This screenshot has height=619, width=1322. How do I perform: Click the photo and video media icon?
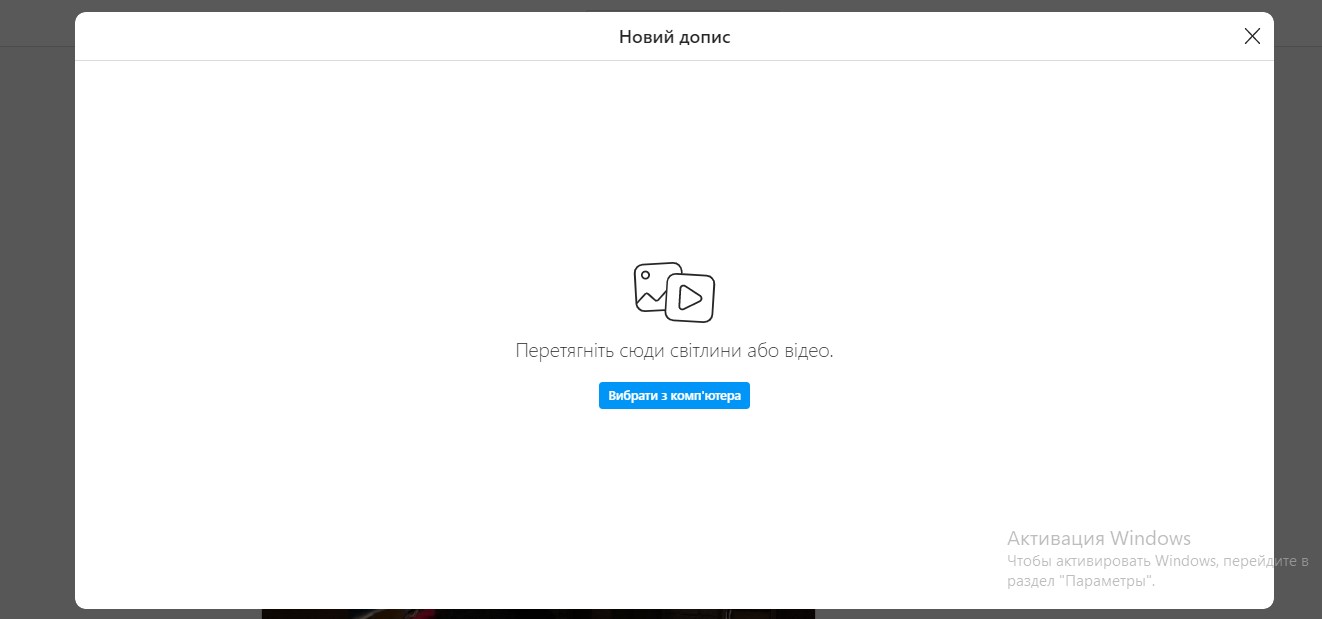(x=674, y=293)
